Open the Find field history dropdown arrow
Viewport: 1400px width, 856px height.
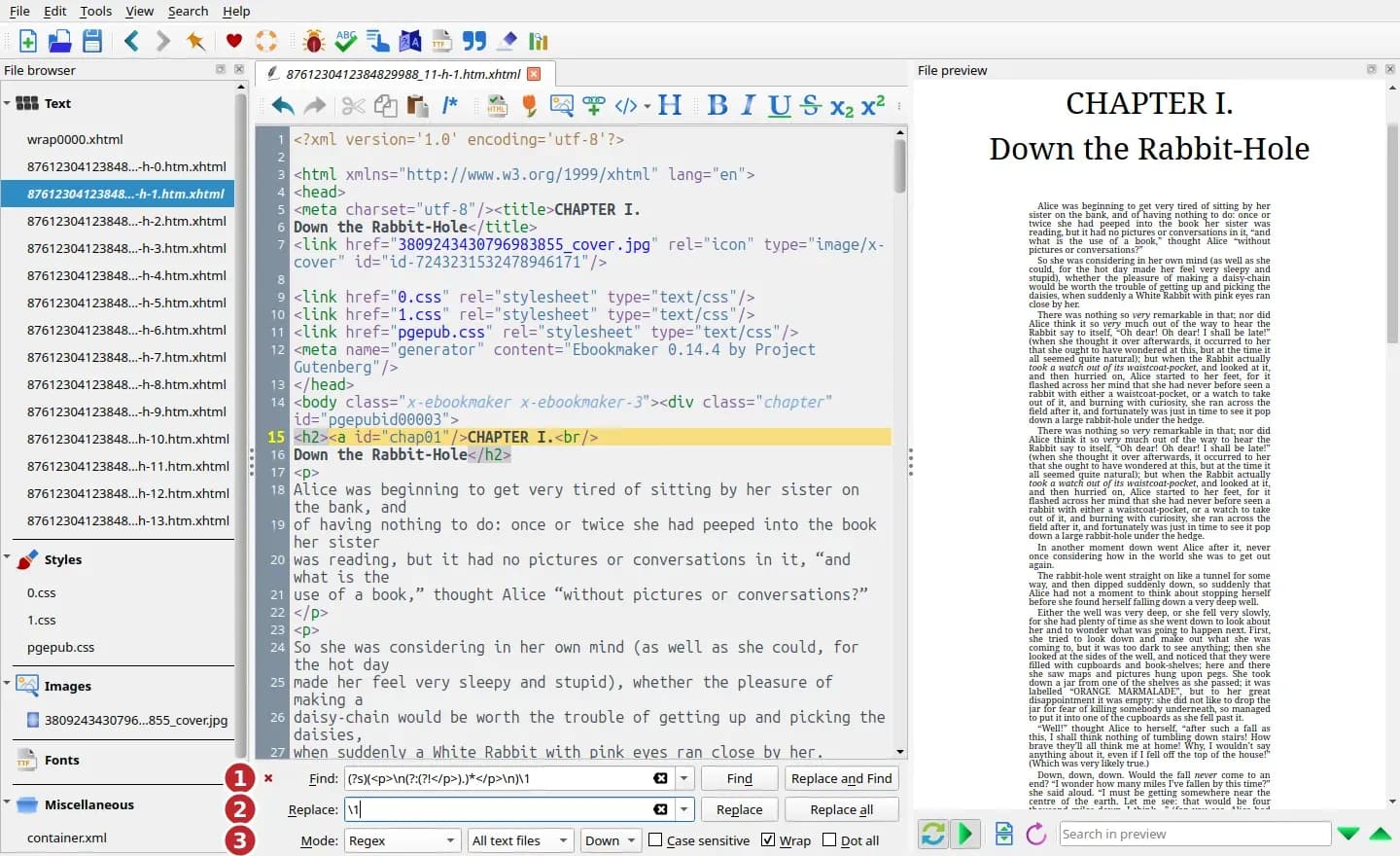(x=684, y=778)
